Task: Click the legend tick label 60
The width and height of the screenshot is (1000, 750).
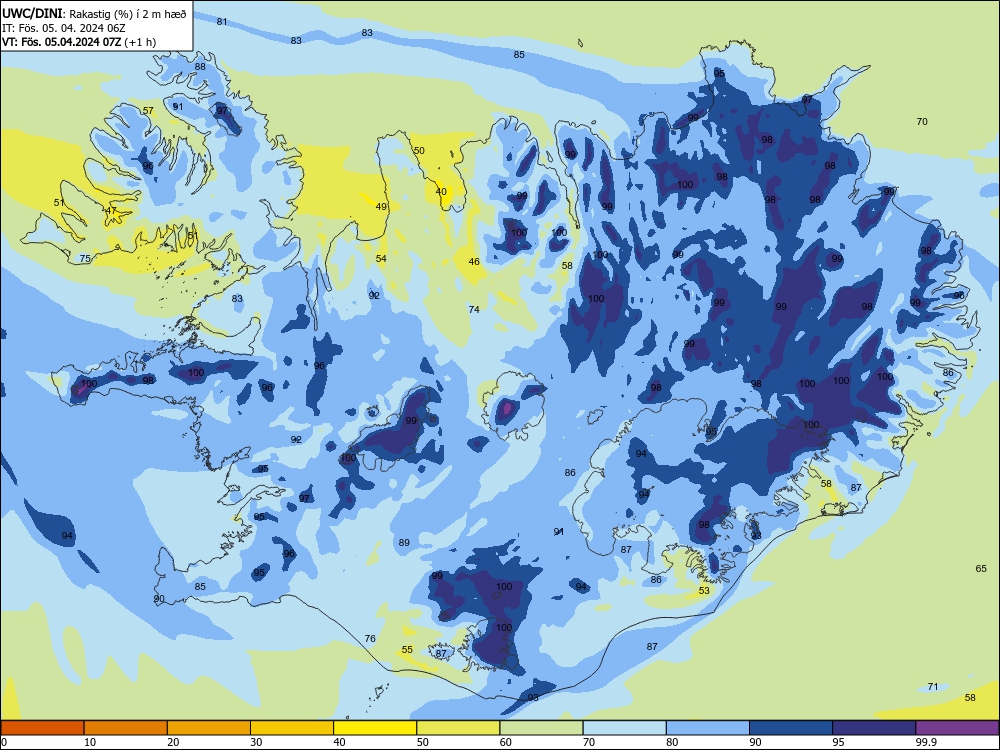Action: [506, 742]
